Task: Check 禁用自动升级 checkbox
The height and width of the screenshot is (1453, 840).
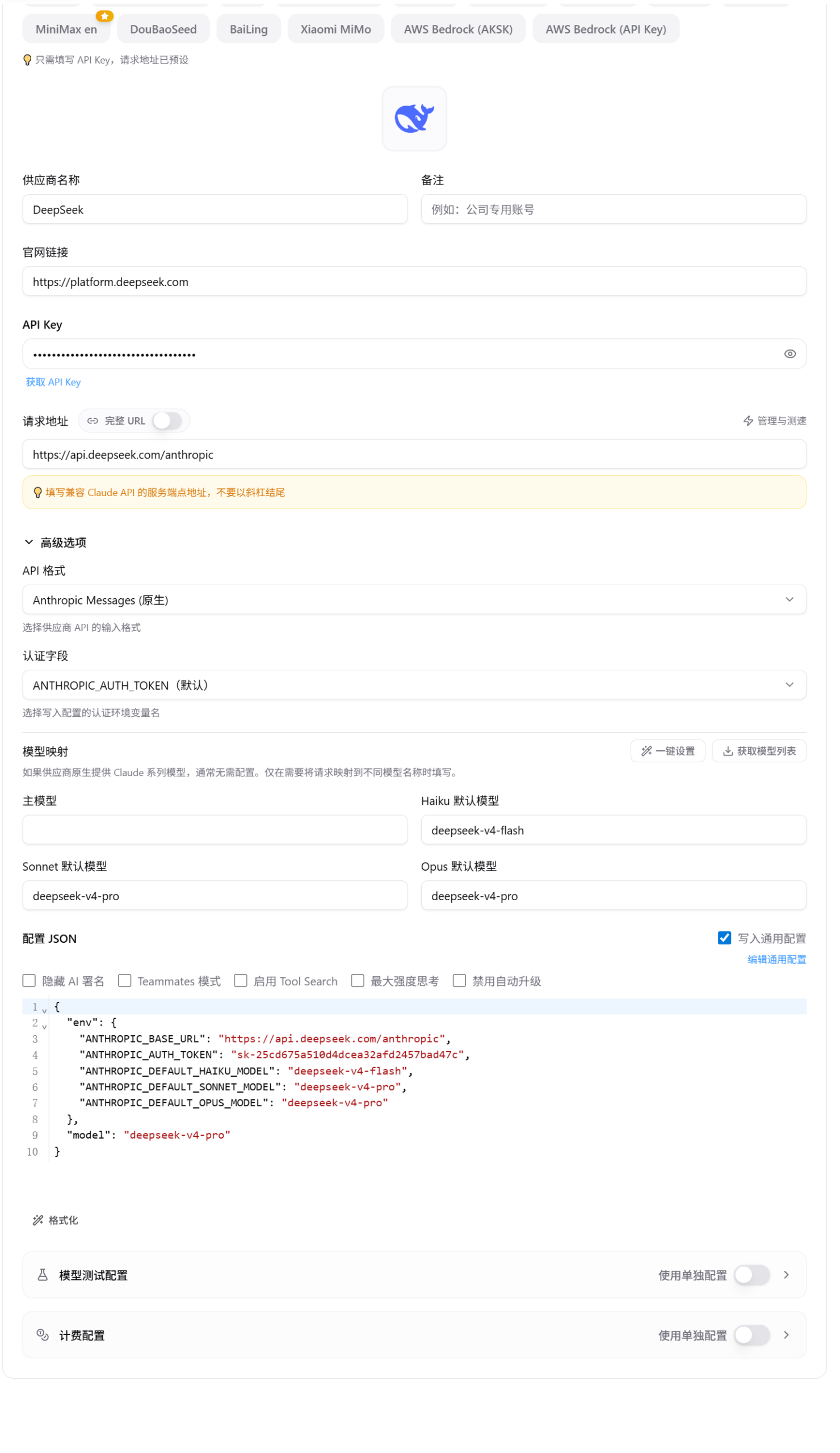Action: (x=459, y=981)
